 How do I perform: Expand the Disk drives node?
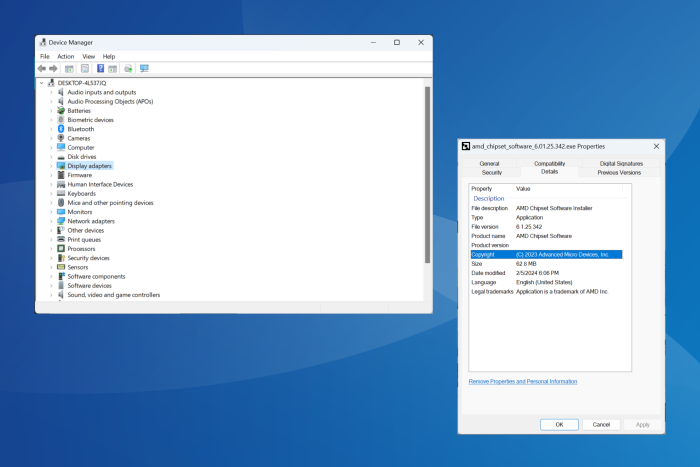click(x=51, y=157)
